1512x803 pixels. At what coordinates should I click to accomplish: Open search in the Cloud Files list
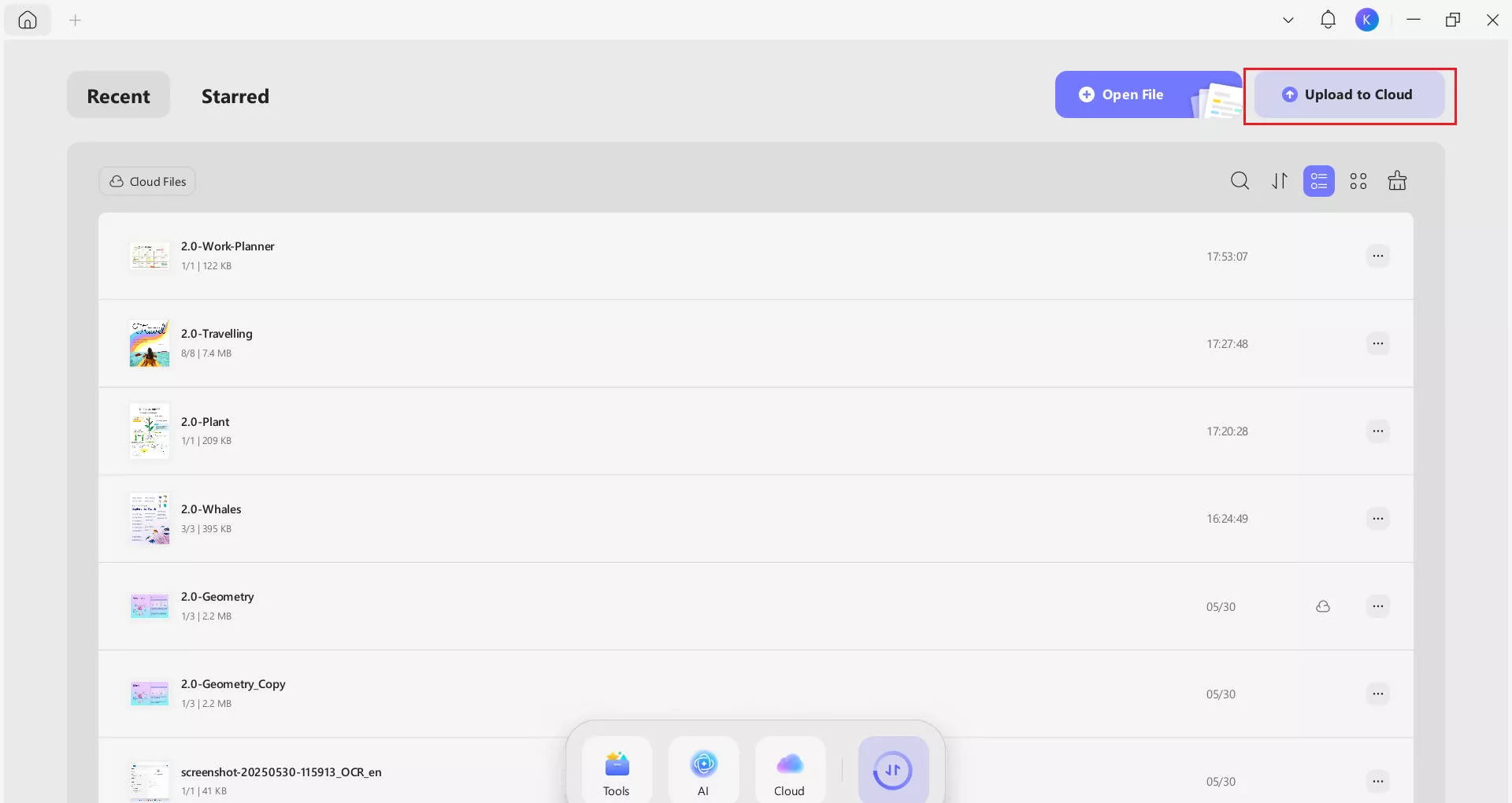pos(1240,180)
